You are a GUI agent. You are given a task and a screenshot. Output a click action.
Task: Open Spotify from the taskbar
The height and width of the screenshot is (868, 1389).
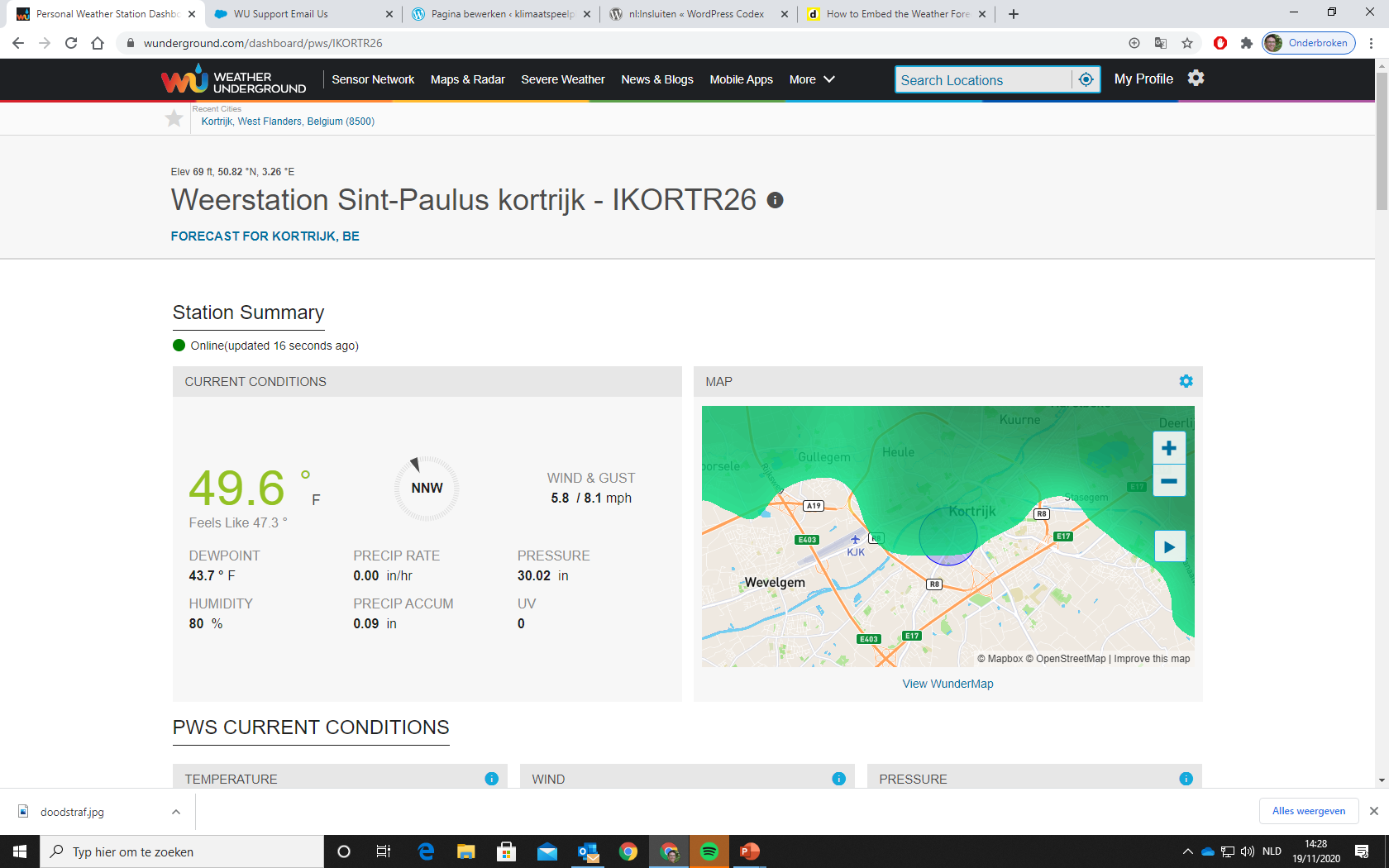click(x=709, y=851)
